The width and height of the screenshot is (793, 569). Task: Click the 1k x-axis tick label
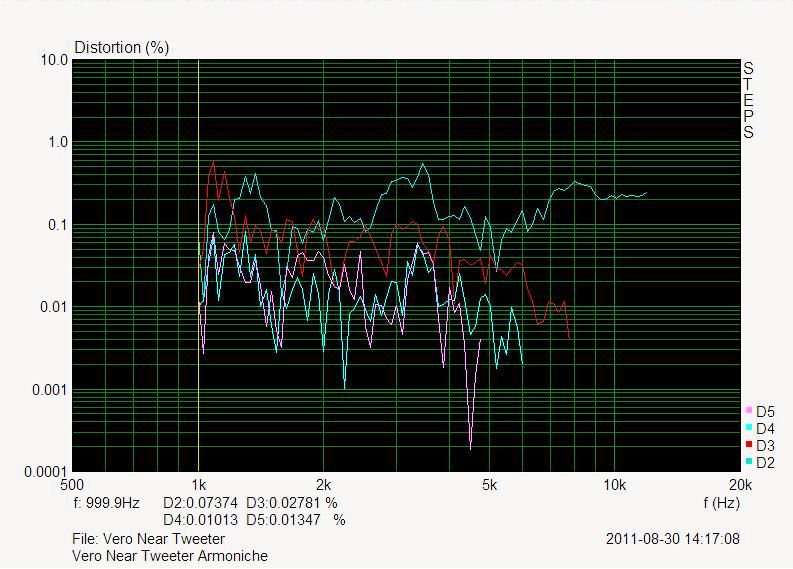(199, 485)
